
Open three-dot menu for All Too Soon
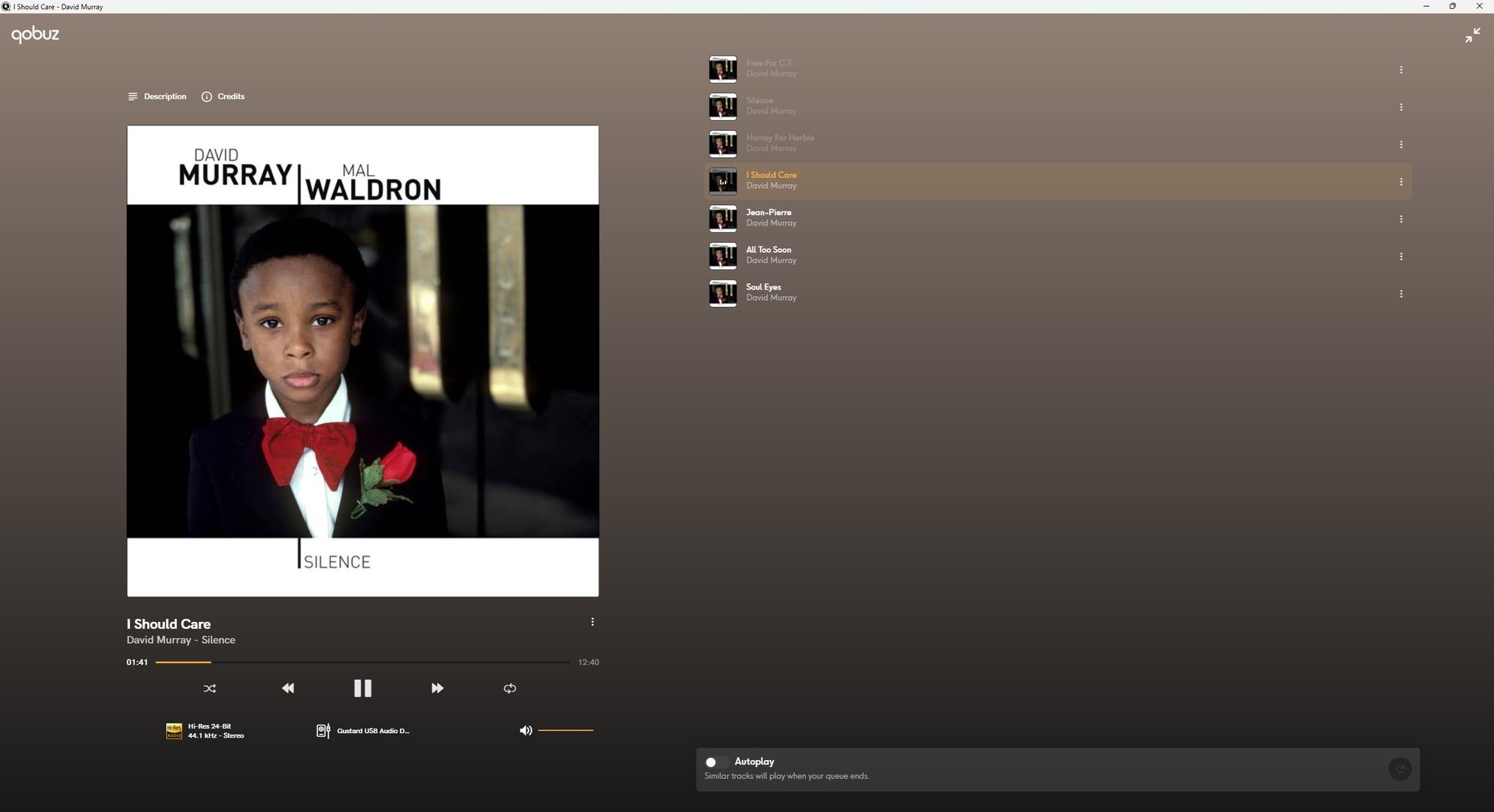[1401, 256]
